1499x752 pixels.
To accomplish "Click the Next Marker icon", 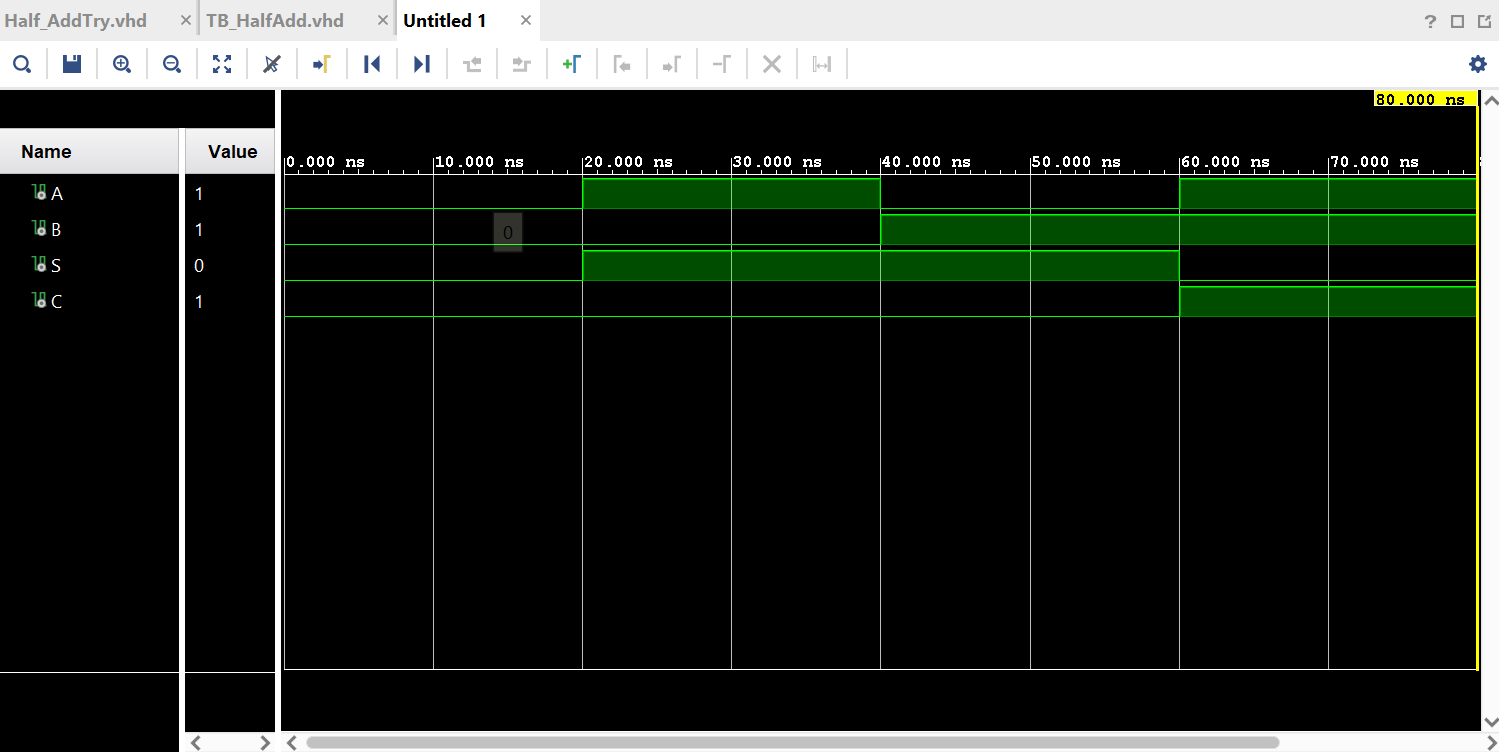I will click(x=671, y=64).
